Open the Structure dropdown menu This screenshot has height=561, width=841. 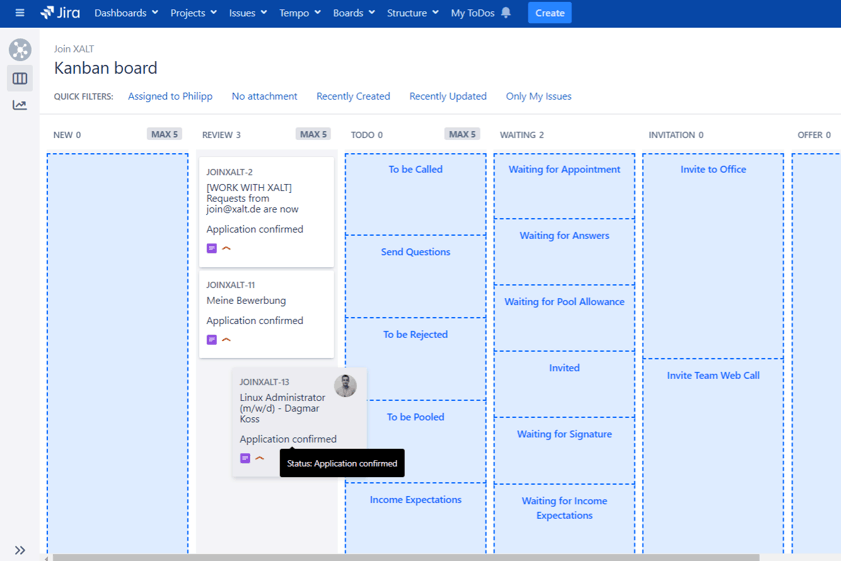(x=412, y=13)
